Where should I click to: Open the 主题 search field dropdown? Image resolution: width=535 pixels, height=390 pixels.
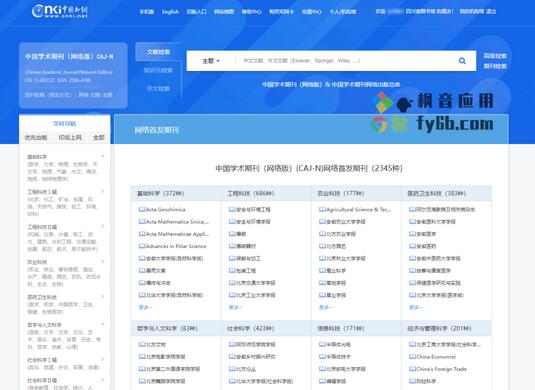tap(211, 61)
